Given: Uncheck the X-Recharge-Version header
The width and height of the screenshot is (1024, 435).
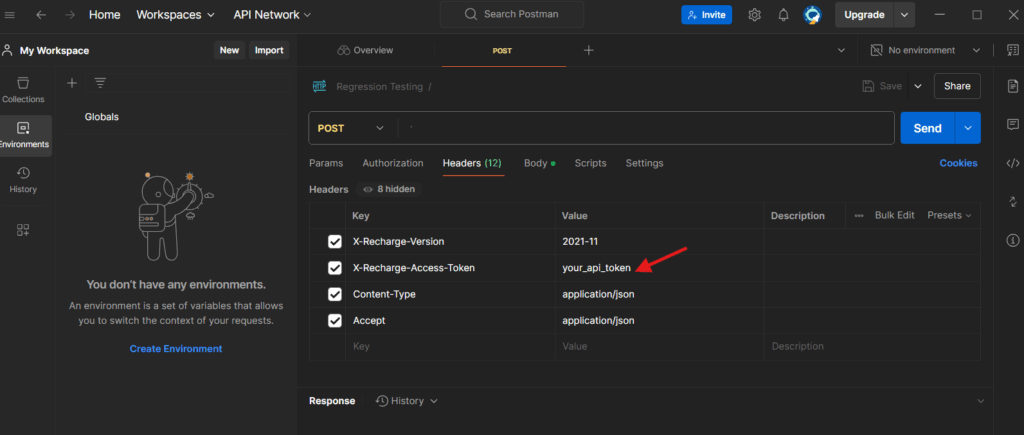Looking at the screenshot, I should coord(335,242).
